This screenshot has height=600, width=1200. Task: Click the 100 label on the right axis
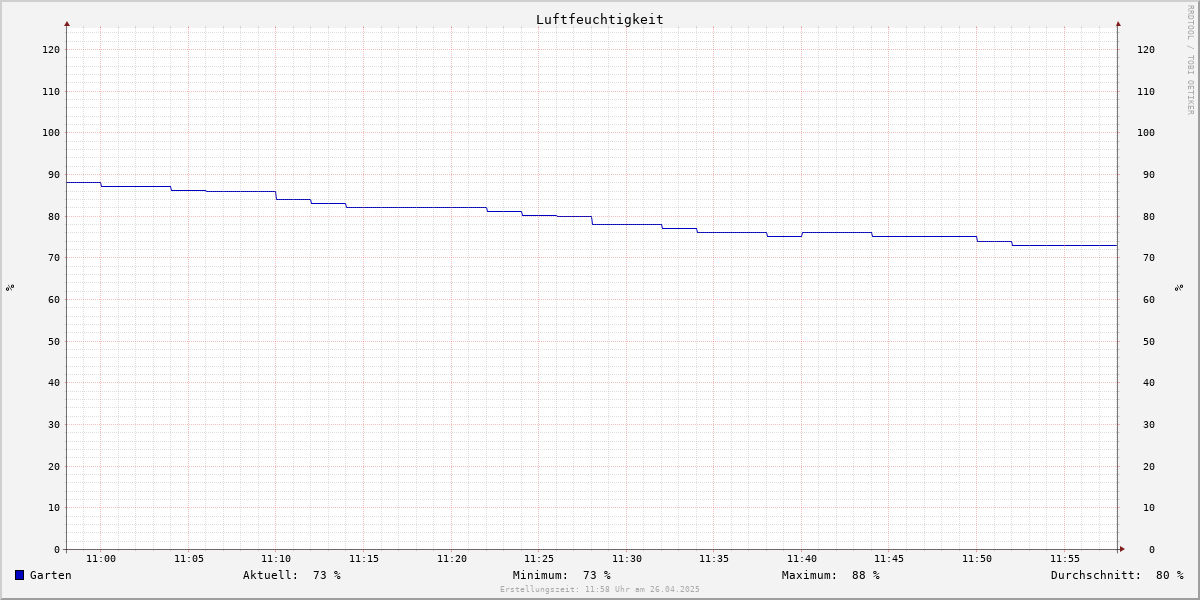click(x=1146, y=133)
